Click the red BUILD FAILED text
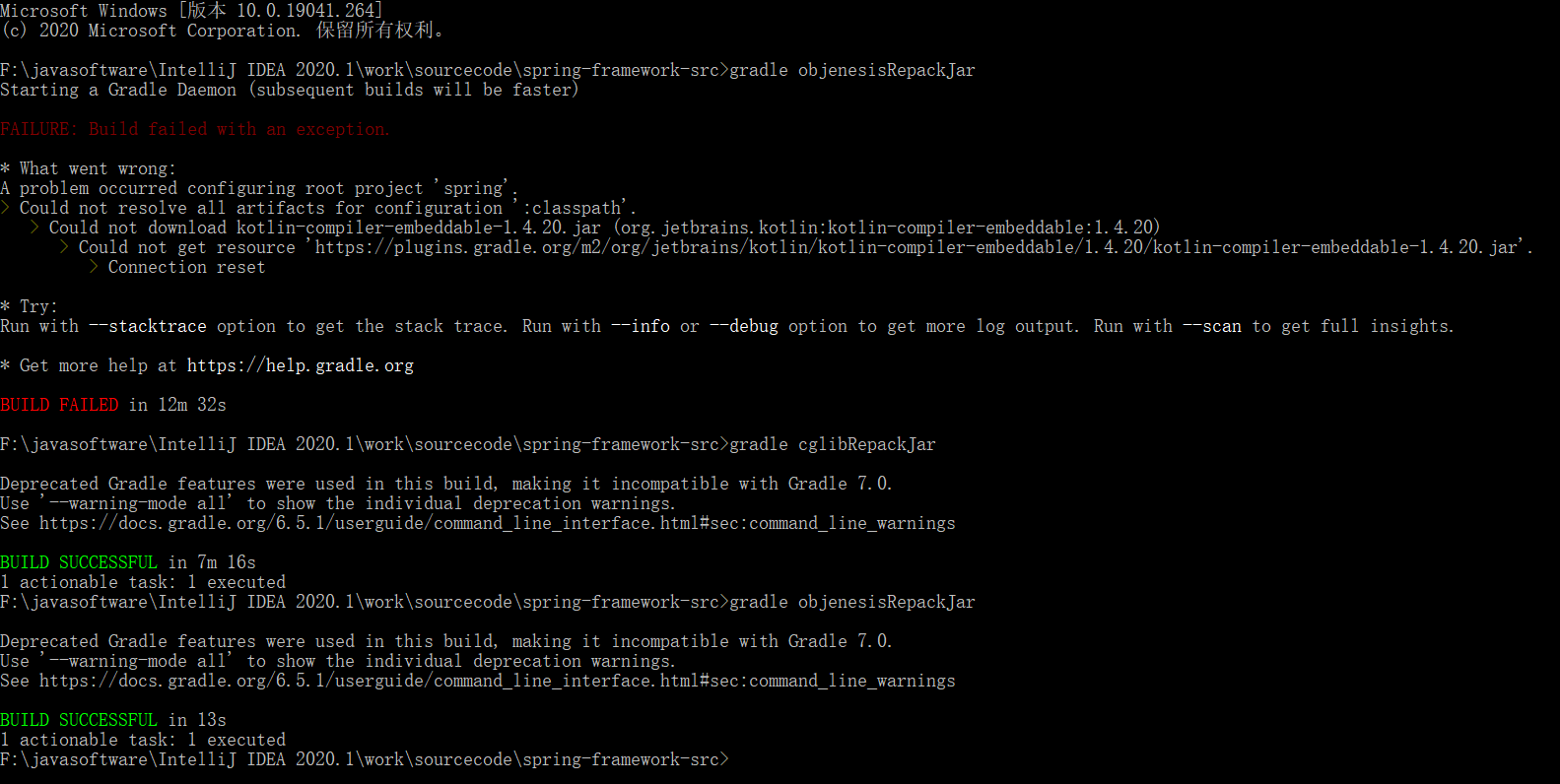 pos(59,405)
